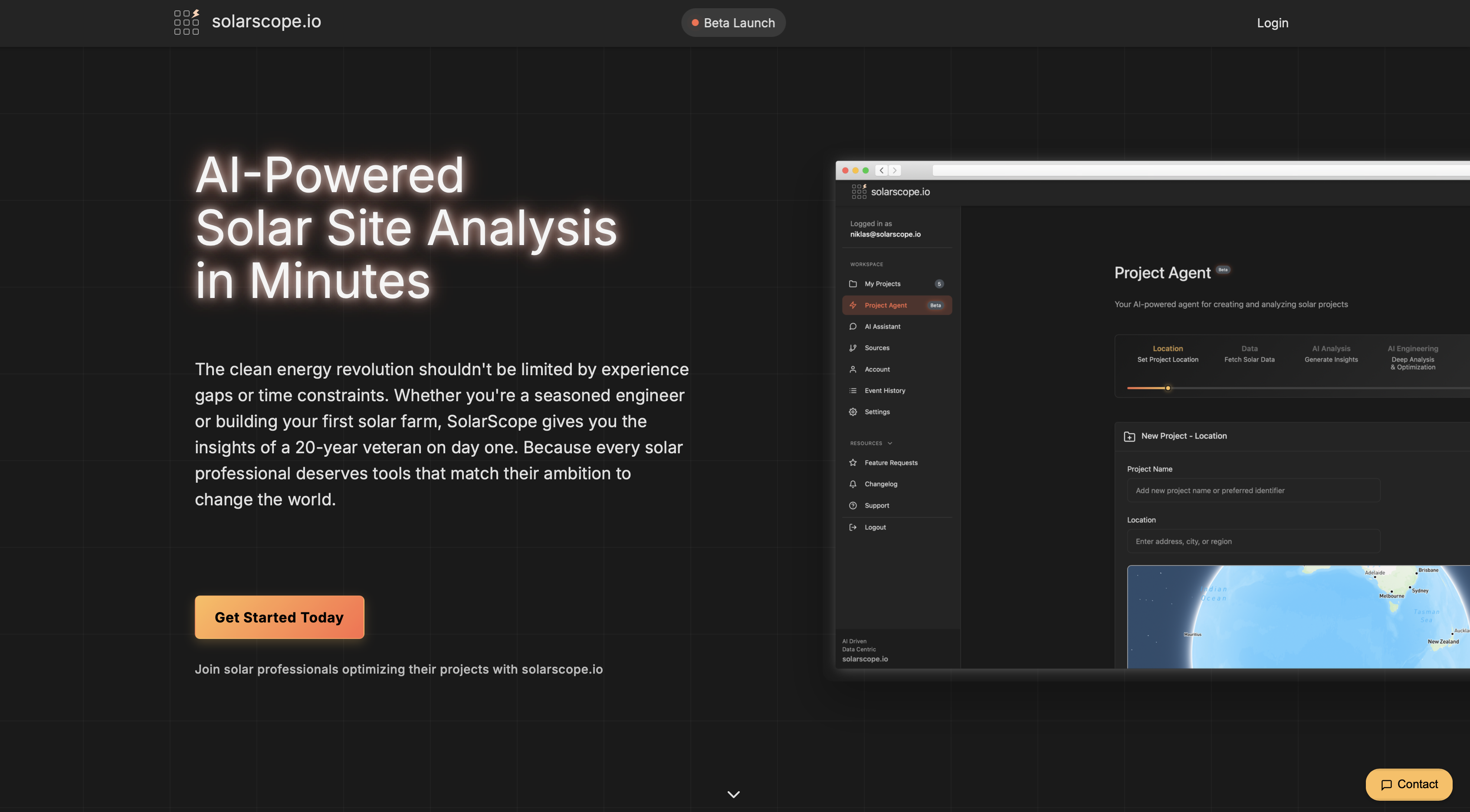Image resolution: width=1470 pixels, height=812 pixels.
Task: Open My Projects in sidebar
Action: pyautogui.click(x=897, y=284)
